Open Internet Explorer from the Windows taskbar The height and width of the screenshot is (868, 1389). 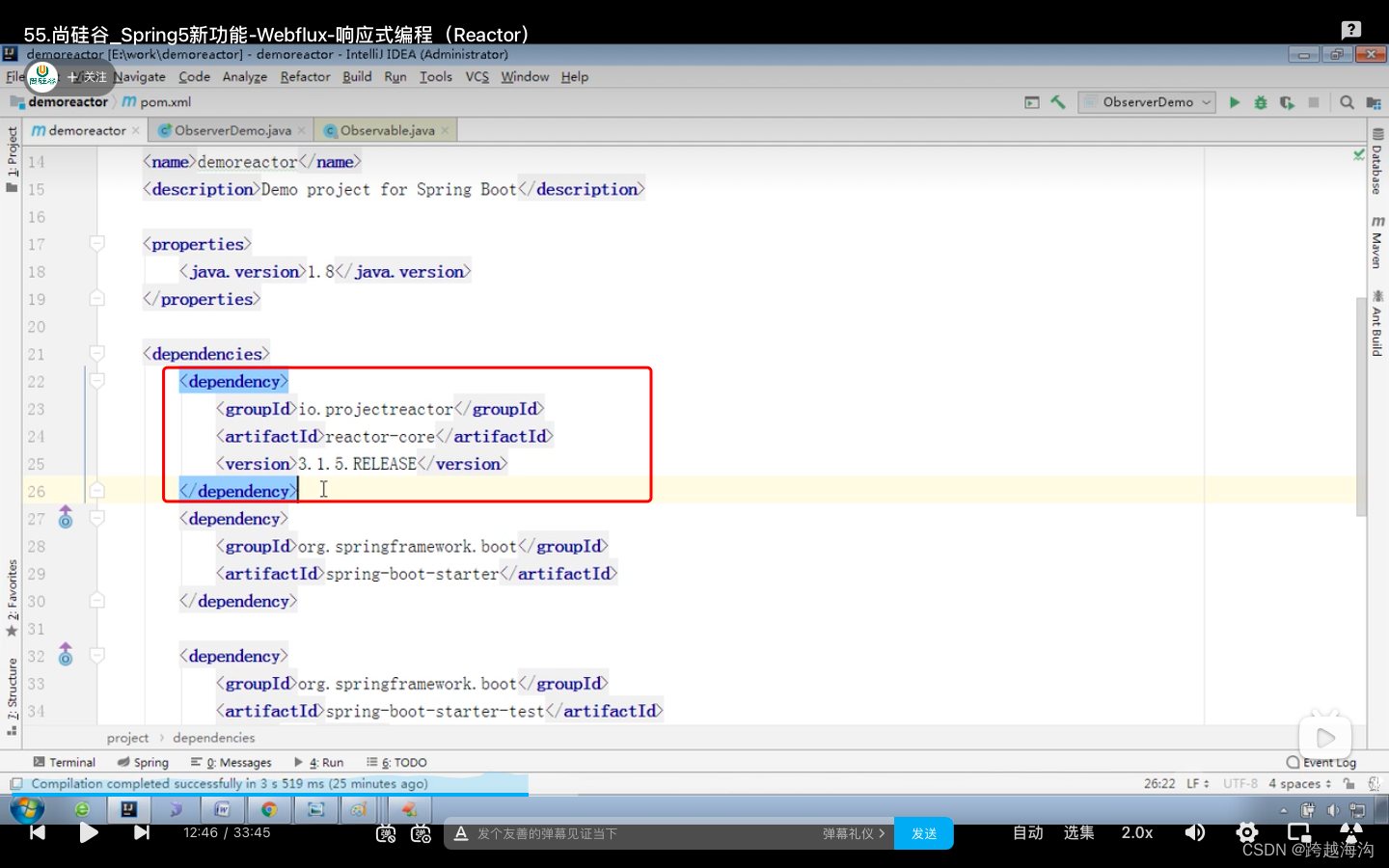(82, 809)
